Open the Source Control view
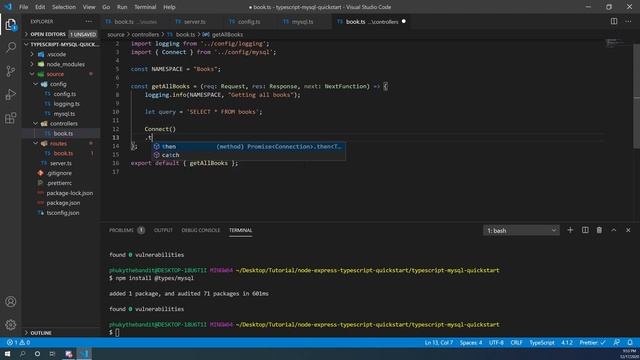The height and width of the screenshot is (360, 640). (x=11, y=71)
